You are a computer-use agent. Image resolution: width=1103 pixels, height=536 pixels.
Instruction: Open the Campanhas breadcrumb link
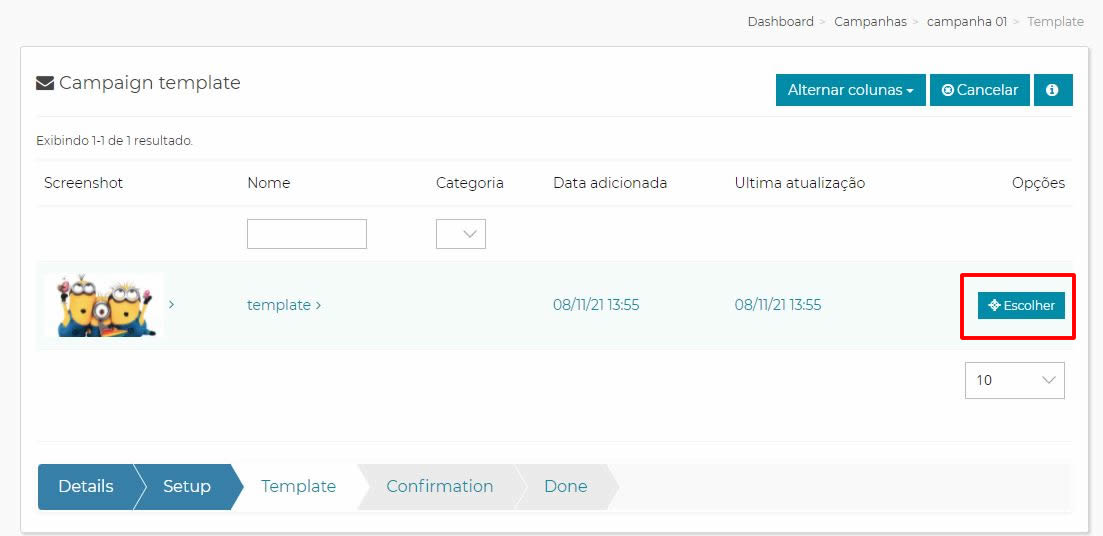pos(870,22)
